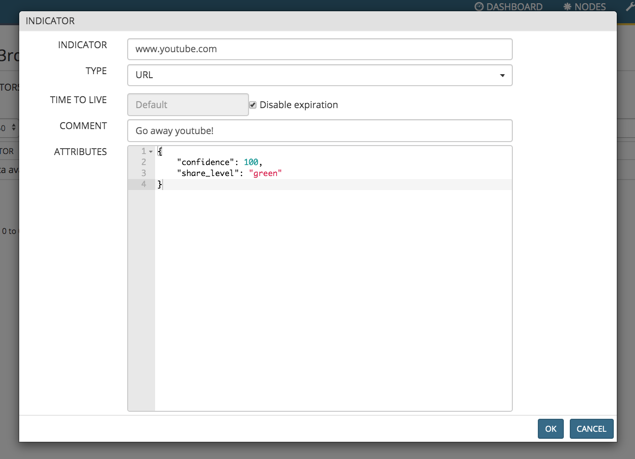The height and width of the screenshot is (459, 635).
Task: Click line number 3 in the editor gutter
Action: coord(144,173)
